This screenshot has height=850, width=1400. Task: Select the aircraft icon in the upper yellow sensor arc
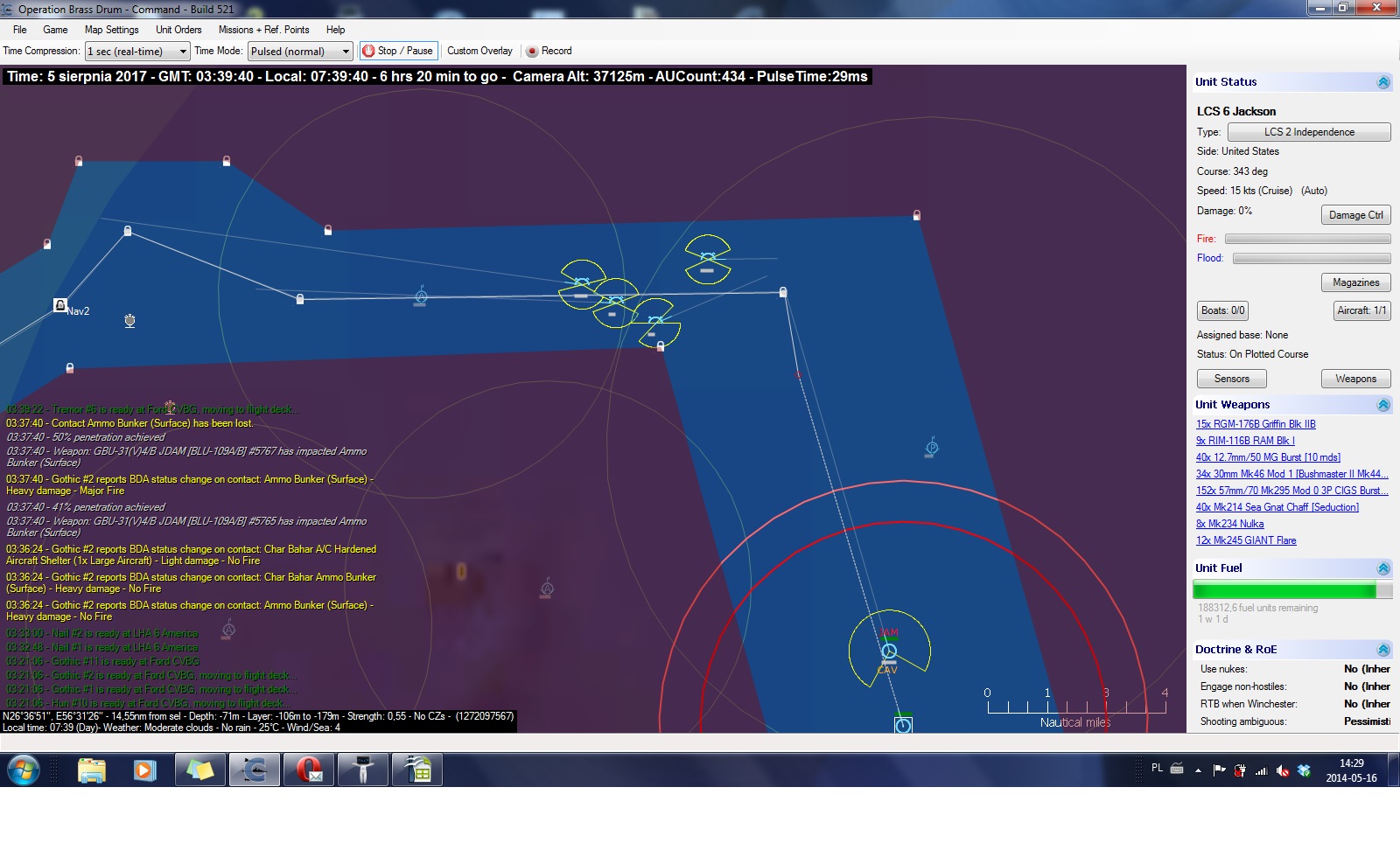708,256
